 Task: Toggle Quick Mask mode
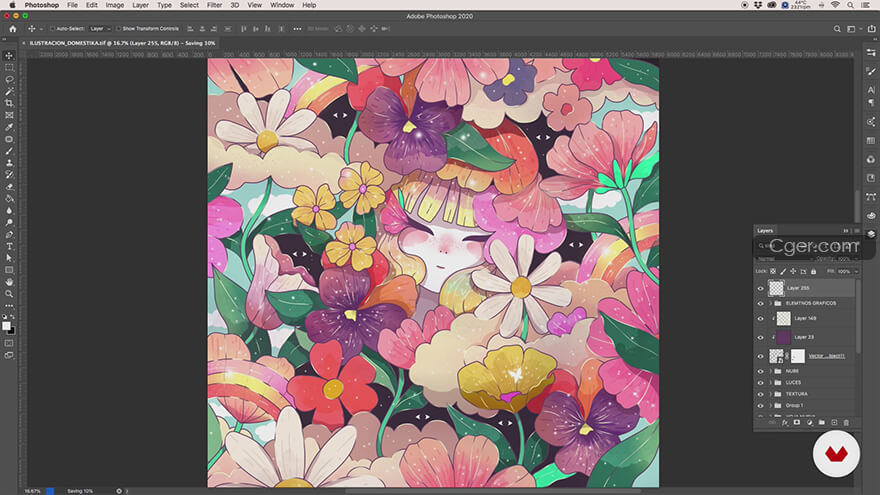tap(9, 343)
